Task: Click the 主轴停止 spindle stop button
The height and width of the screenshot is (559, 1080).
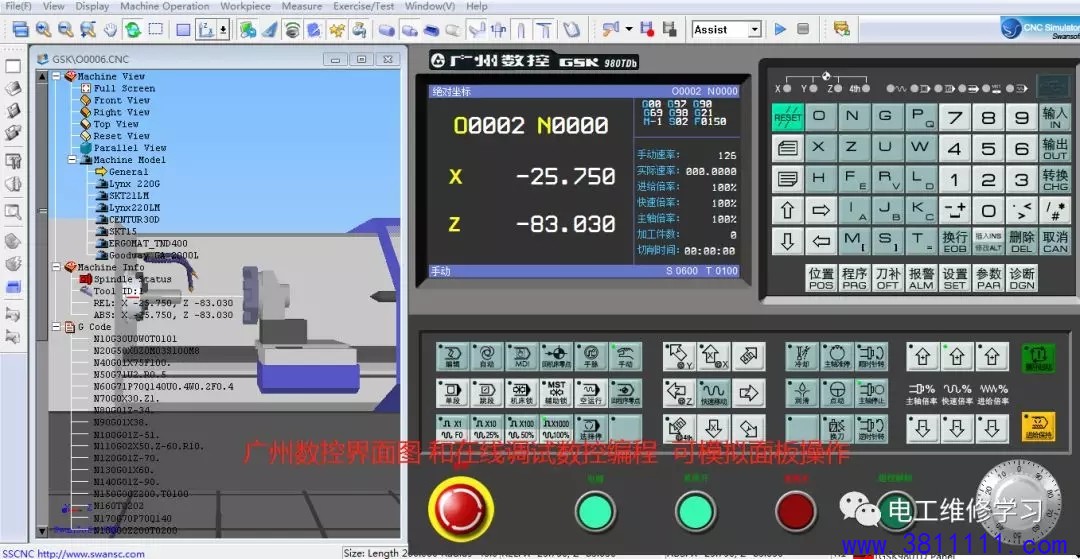Action: (x=871, y=392)
